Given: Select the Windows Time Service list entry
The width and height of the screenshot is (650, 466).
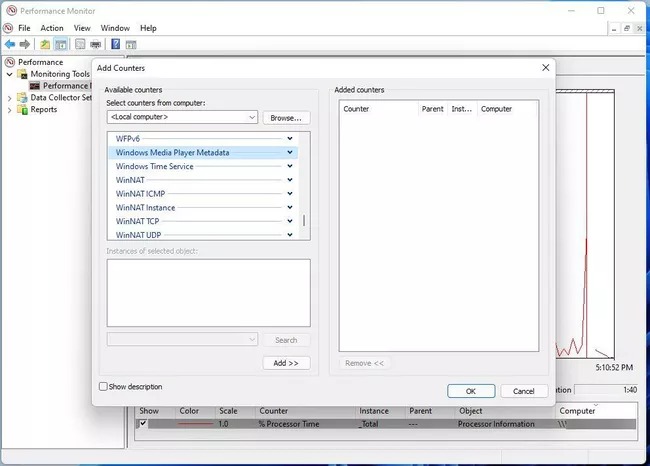Looking at the screenshot, I should [155, 166].
